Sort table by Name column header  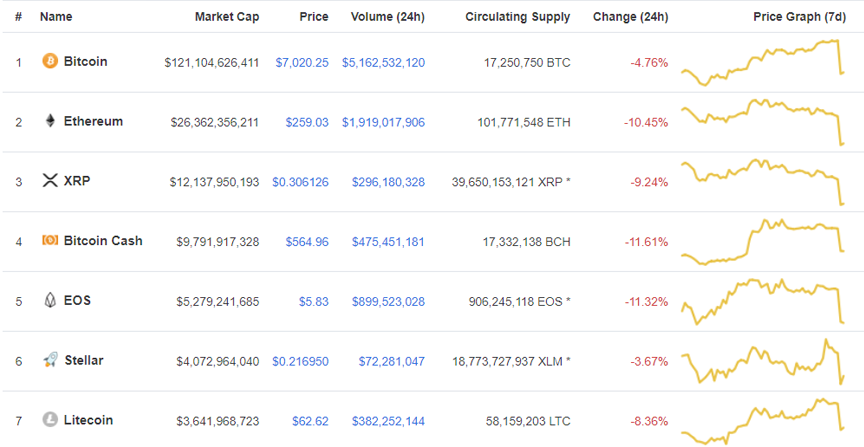tap(56, 17)
